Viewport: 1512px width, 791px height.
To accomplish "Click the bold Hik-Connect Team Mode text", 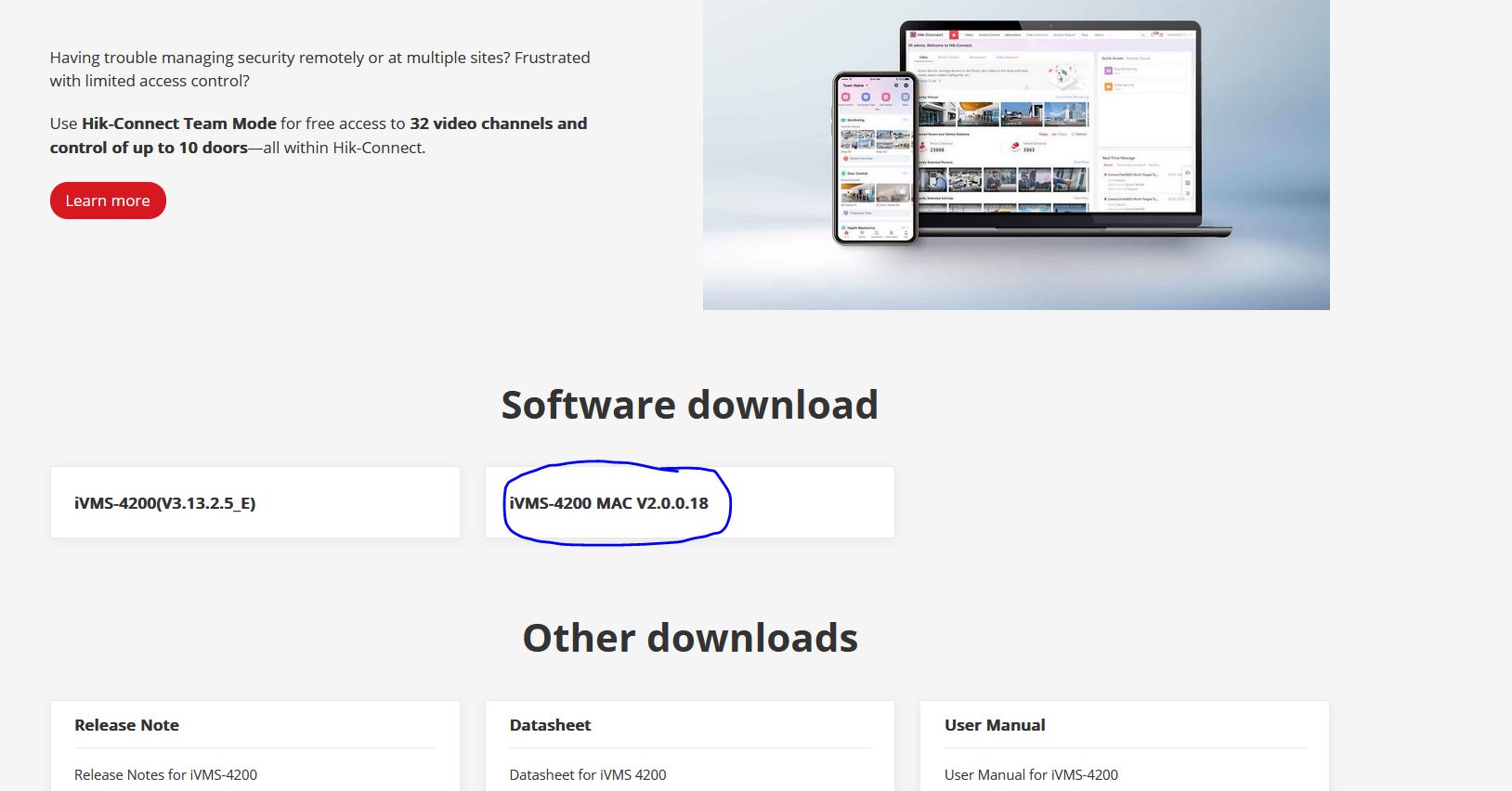I will pyautogui.click(x=179, y=123).
